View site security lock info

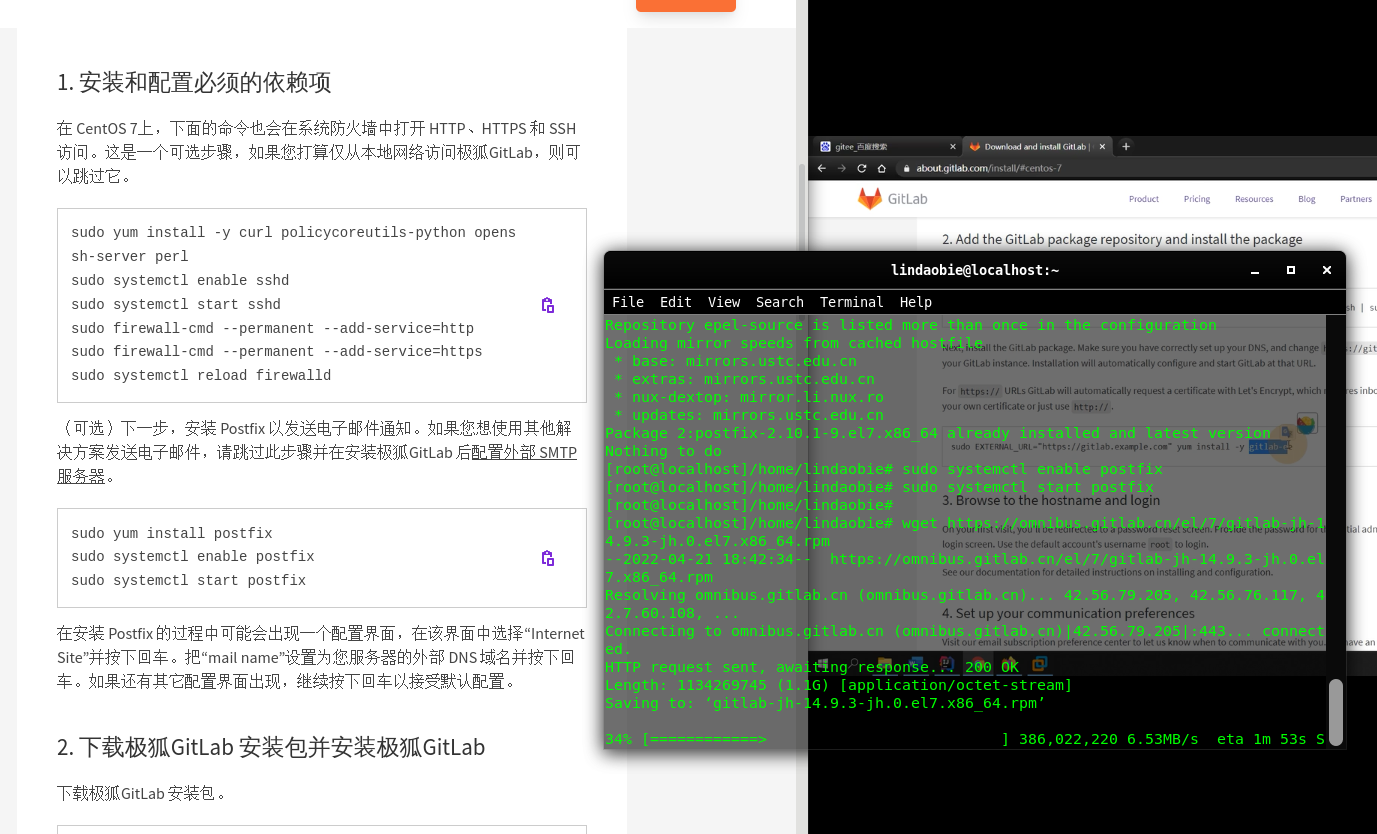906,168
